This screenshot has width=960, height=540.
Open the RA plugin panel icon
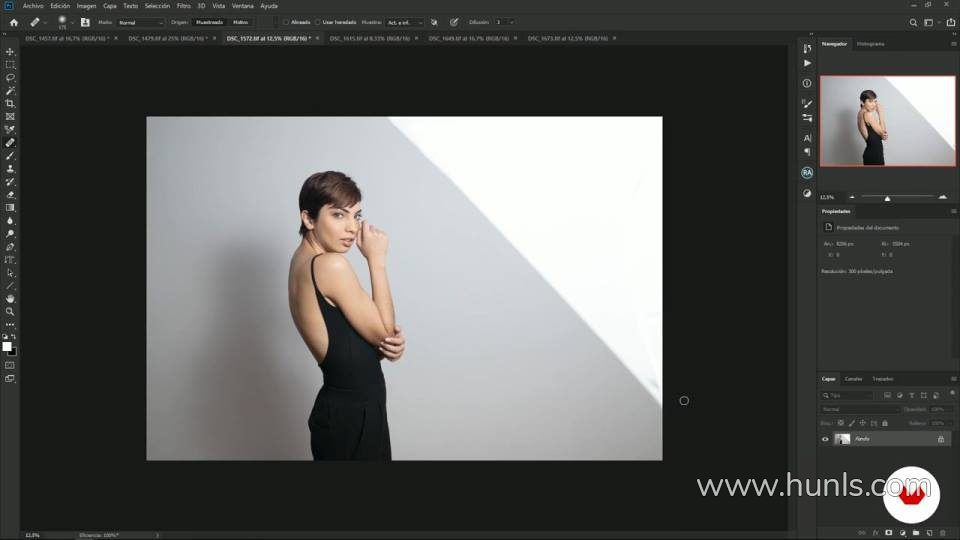point(807,173)
